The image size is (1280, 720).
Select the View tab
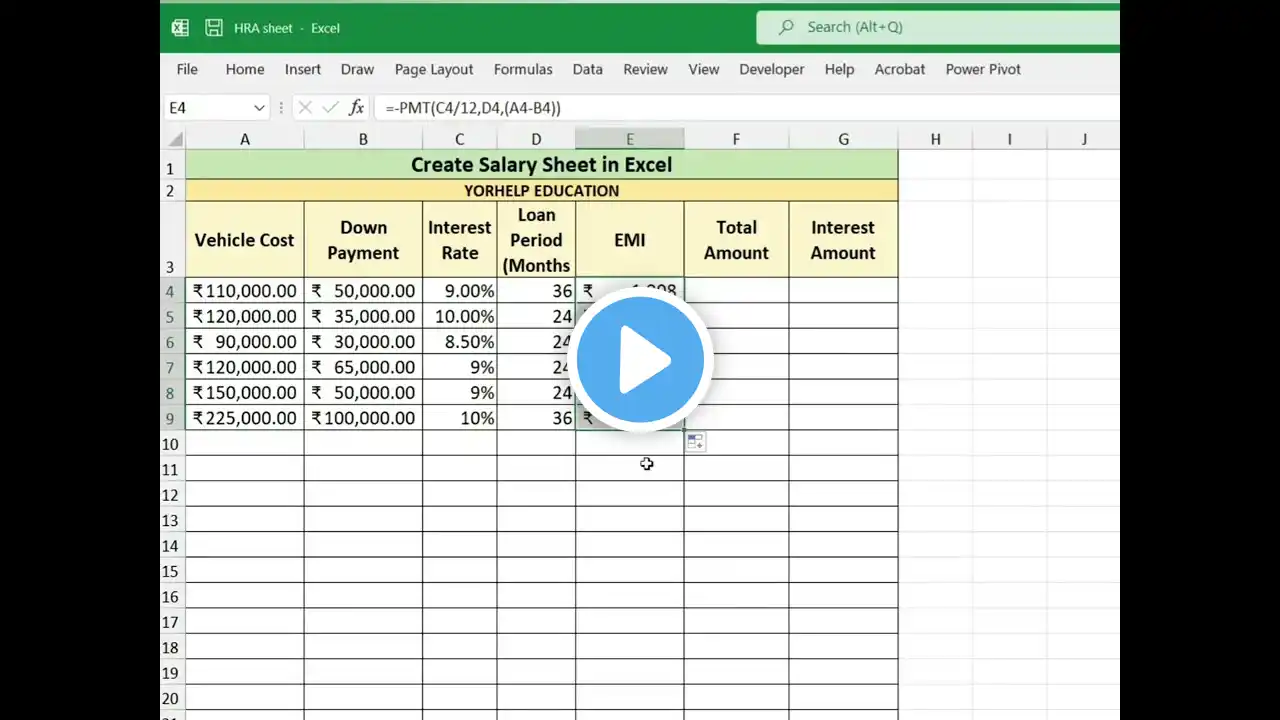(x=704, y=69)
